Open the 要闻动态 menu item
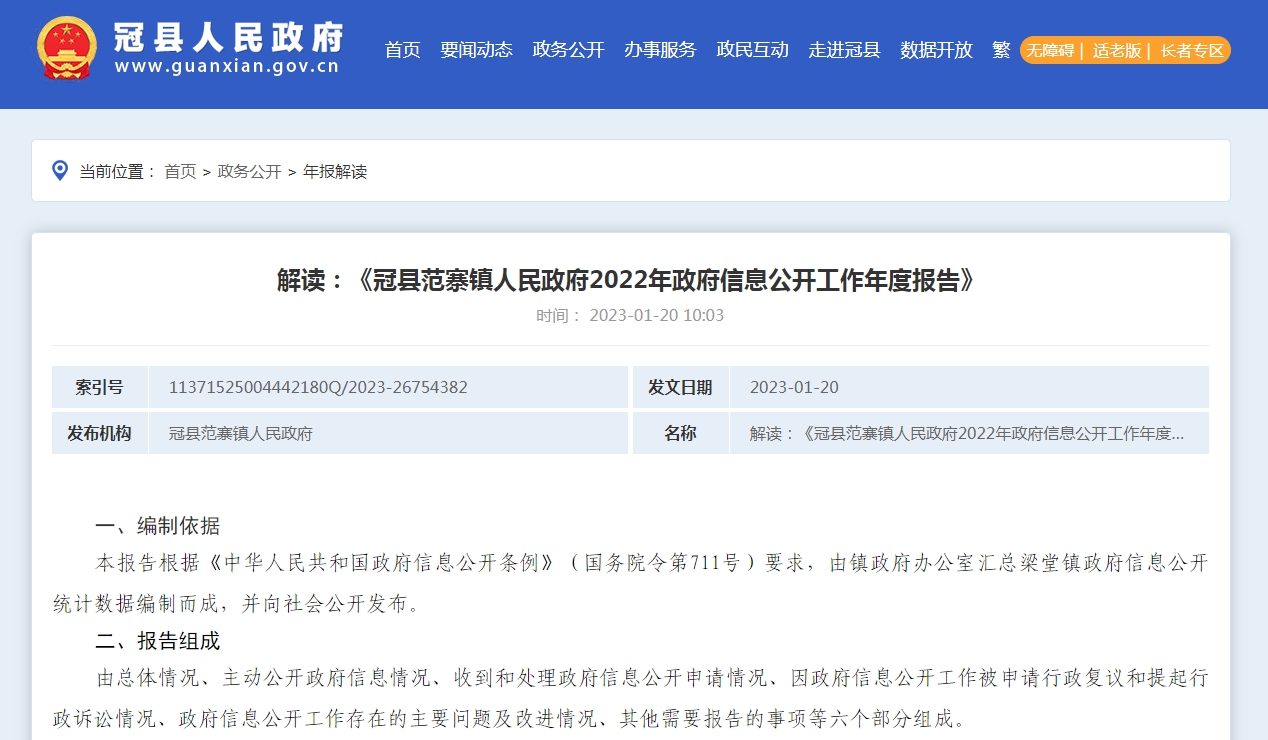Screen dimensions: 1268x740 (x=477, y=50)
